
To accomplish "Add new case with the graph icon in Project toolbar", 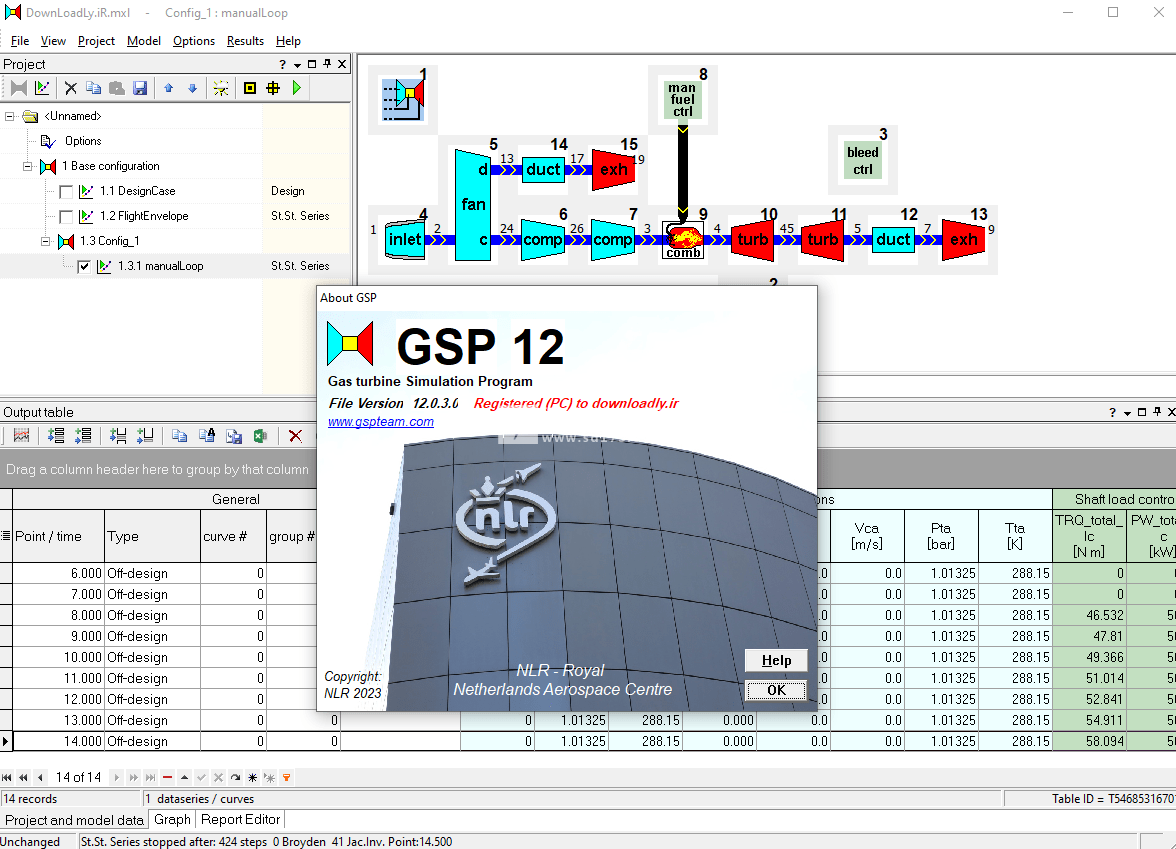I will tap(42, 88).
